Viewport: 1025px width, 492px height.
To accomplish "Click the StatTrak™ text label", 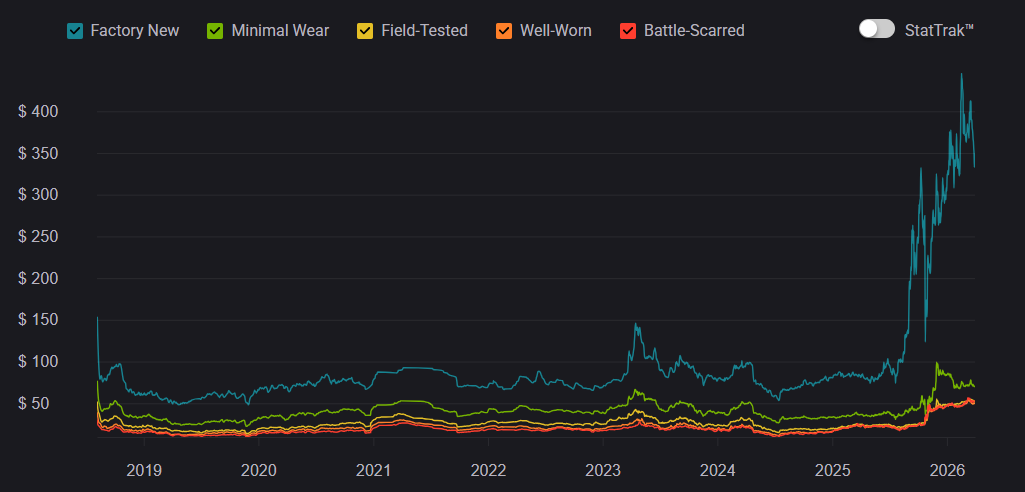I will 939,30.
